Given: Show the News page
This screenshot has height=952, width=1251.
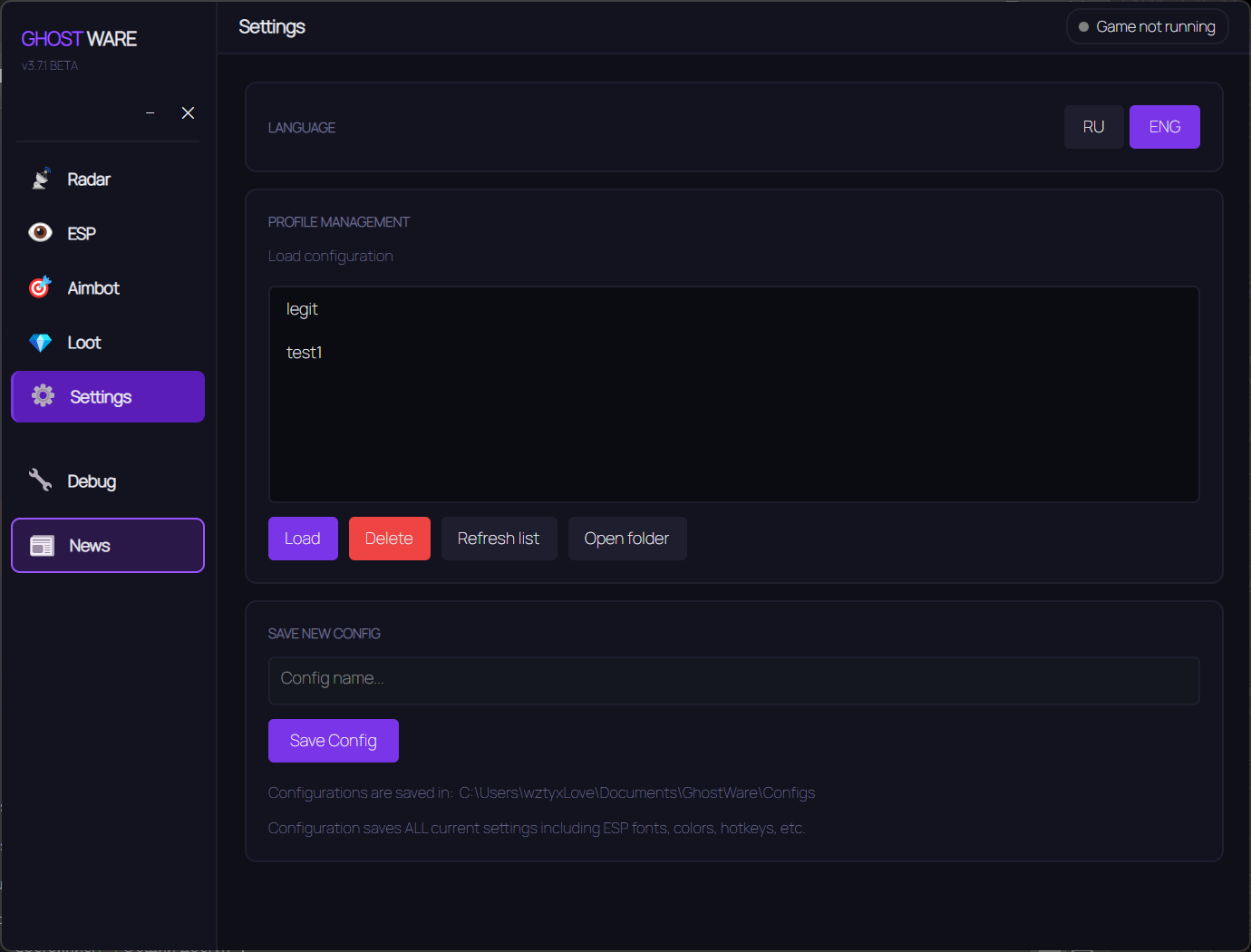Looking at the screenshot, I should (108, 546).
